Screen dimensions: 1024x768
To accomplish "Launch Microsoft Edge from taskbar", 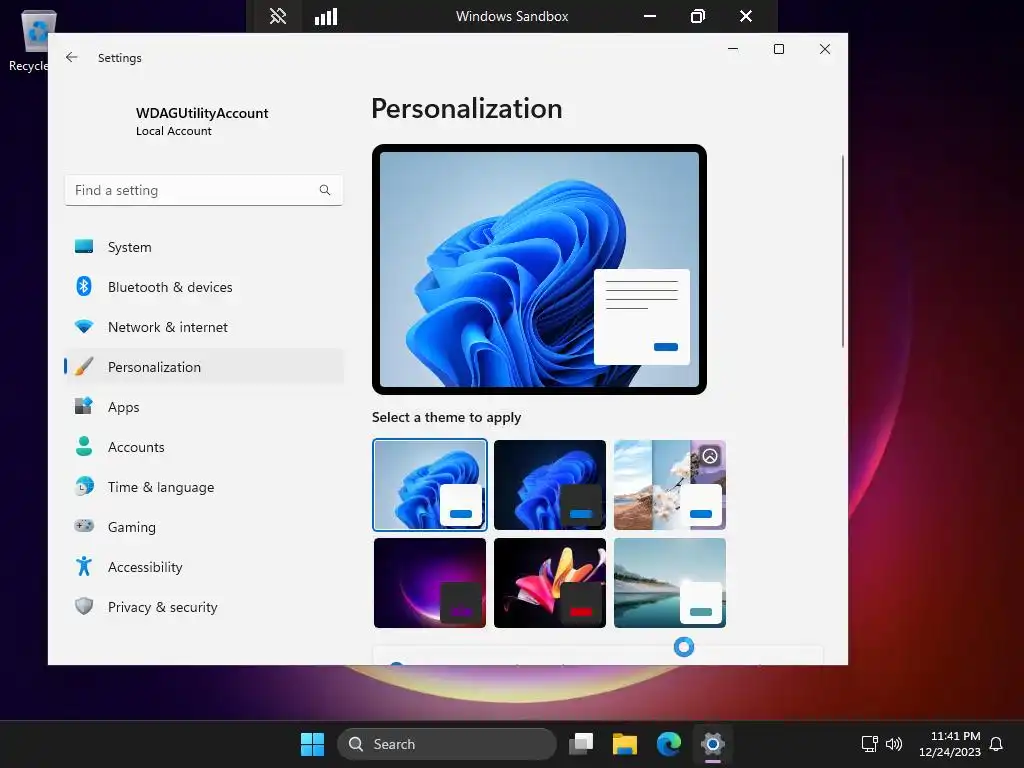I will click(669, 744).
